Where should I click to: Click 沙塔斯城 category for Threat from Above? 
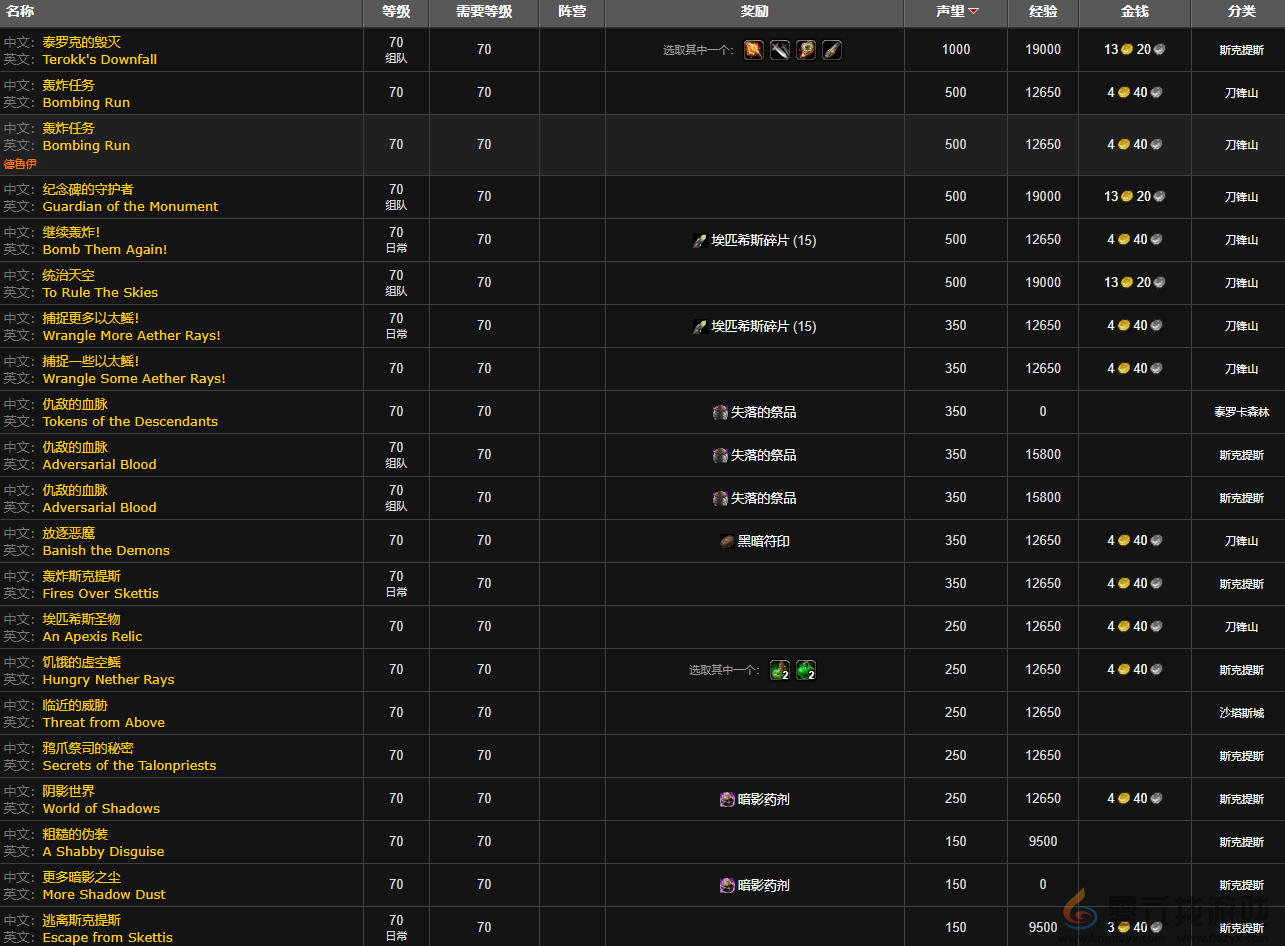tap(1241, 713)
